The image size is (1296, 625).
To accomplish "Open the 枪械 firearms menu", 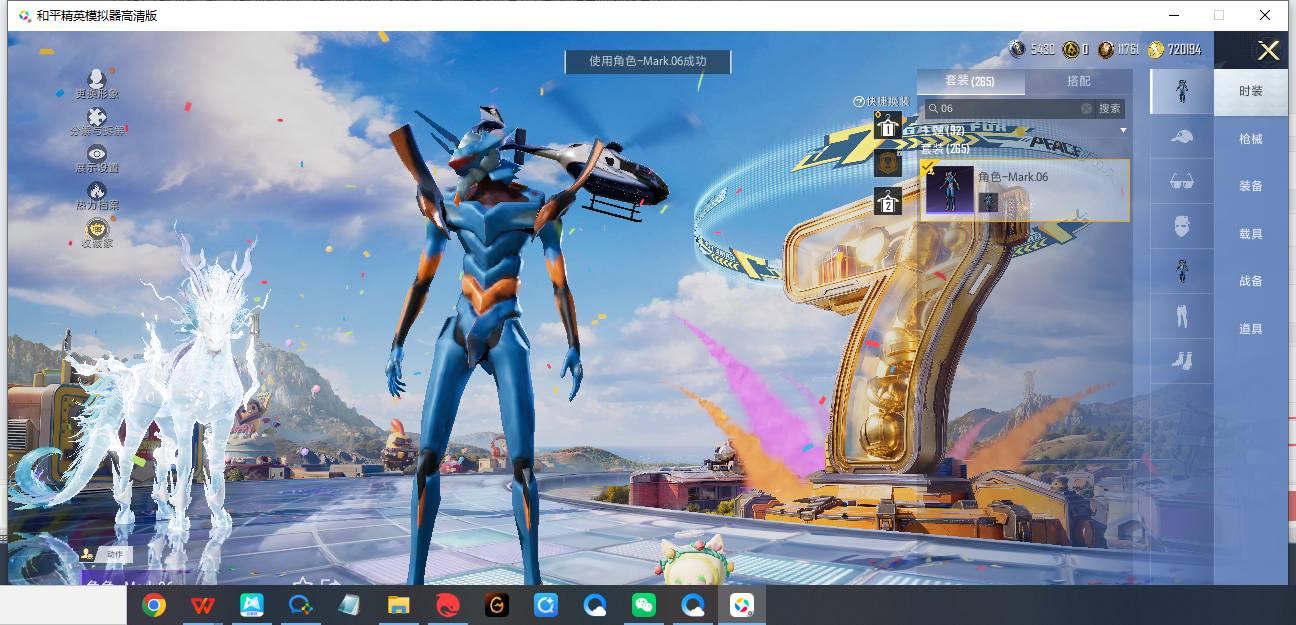I will point(1250,139).
